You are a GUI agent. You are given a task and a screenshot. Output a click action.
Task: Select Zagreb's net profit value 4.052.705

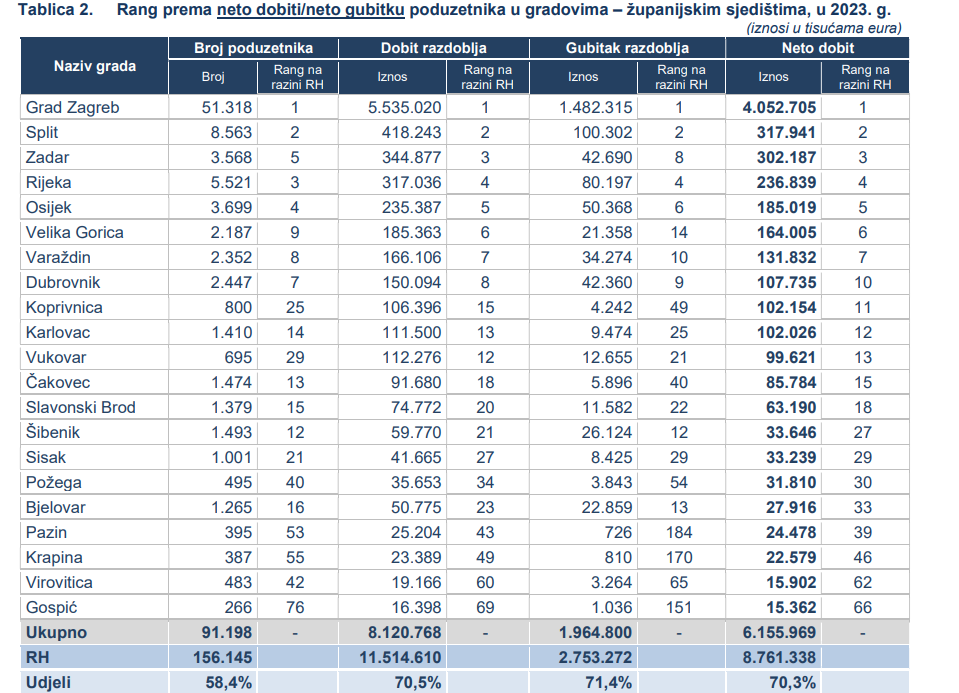(779, 108)
